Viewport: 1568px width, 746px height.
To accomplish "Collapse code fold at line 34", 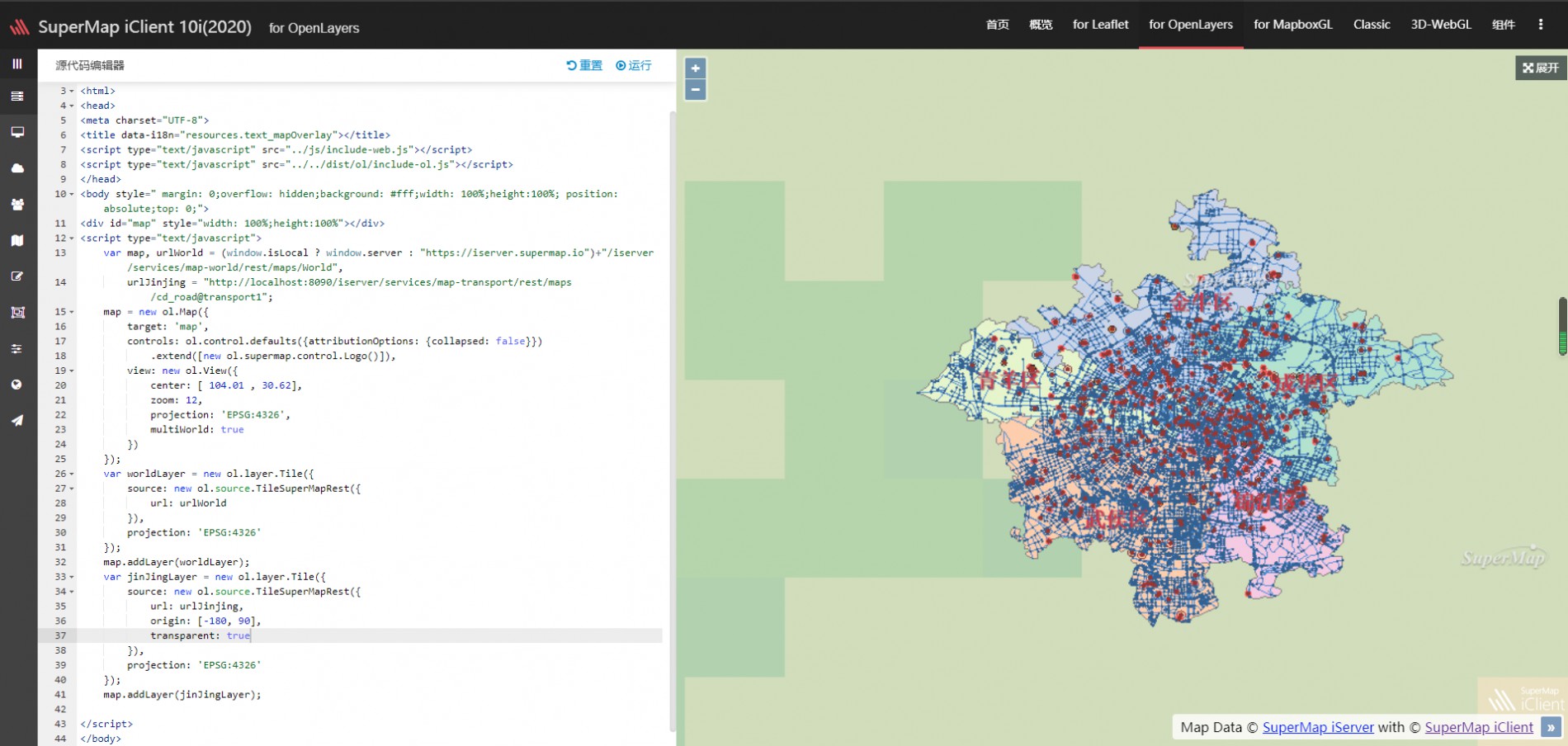I will (72, 592).
